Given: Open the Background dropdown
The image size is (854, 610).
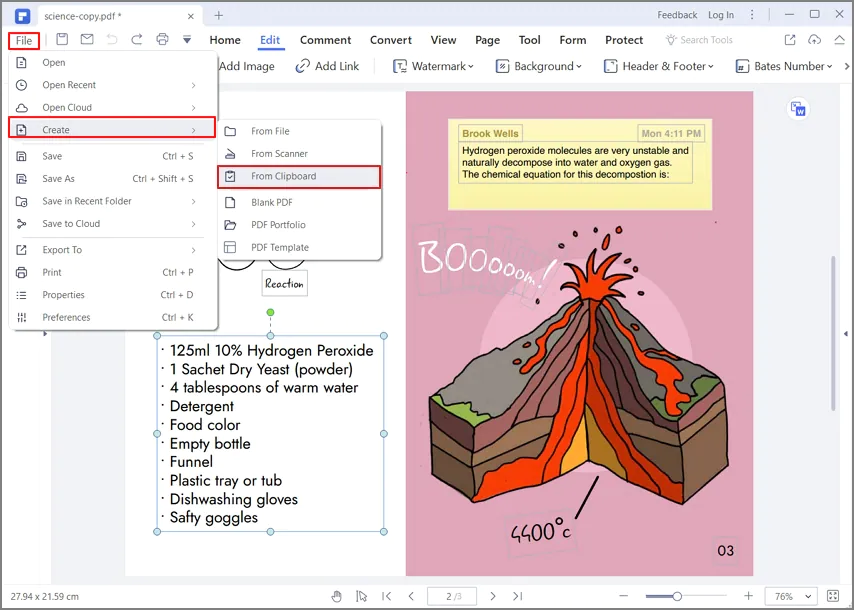Looking at the screenshot, I should pyautogui.click(x=539, y=66).
